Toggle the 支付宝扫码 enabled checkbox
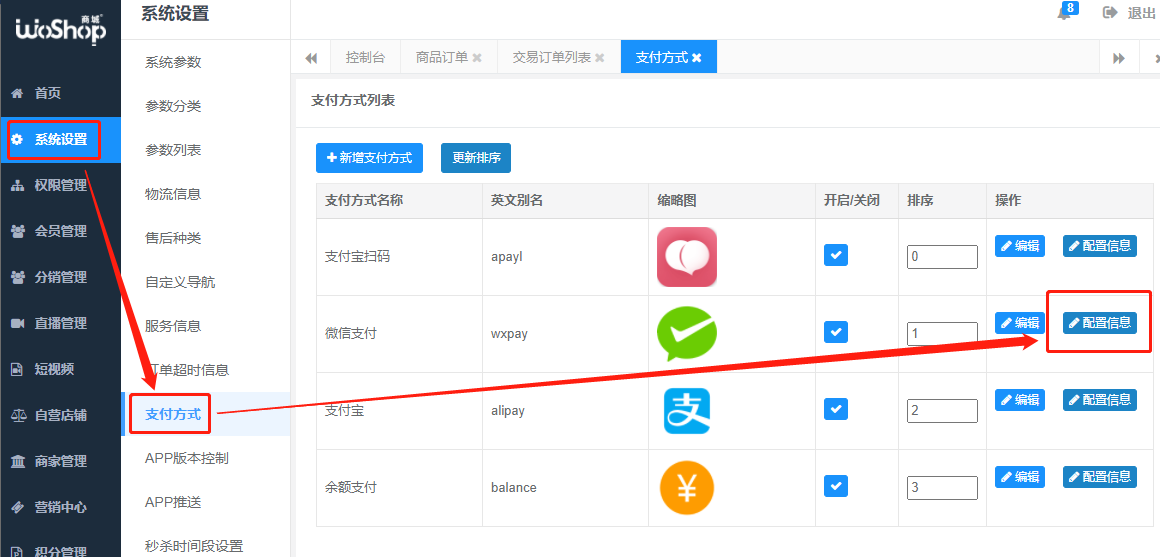Screen dimensions: 1160x557 [836, 255]
